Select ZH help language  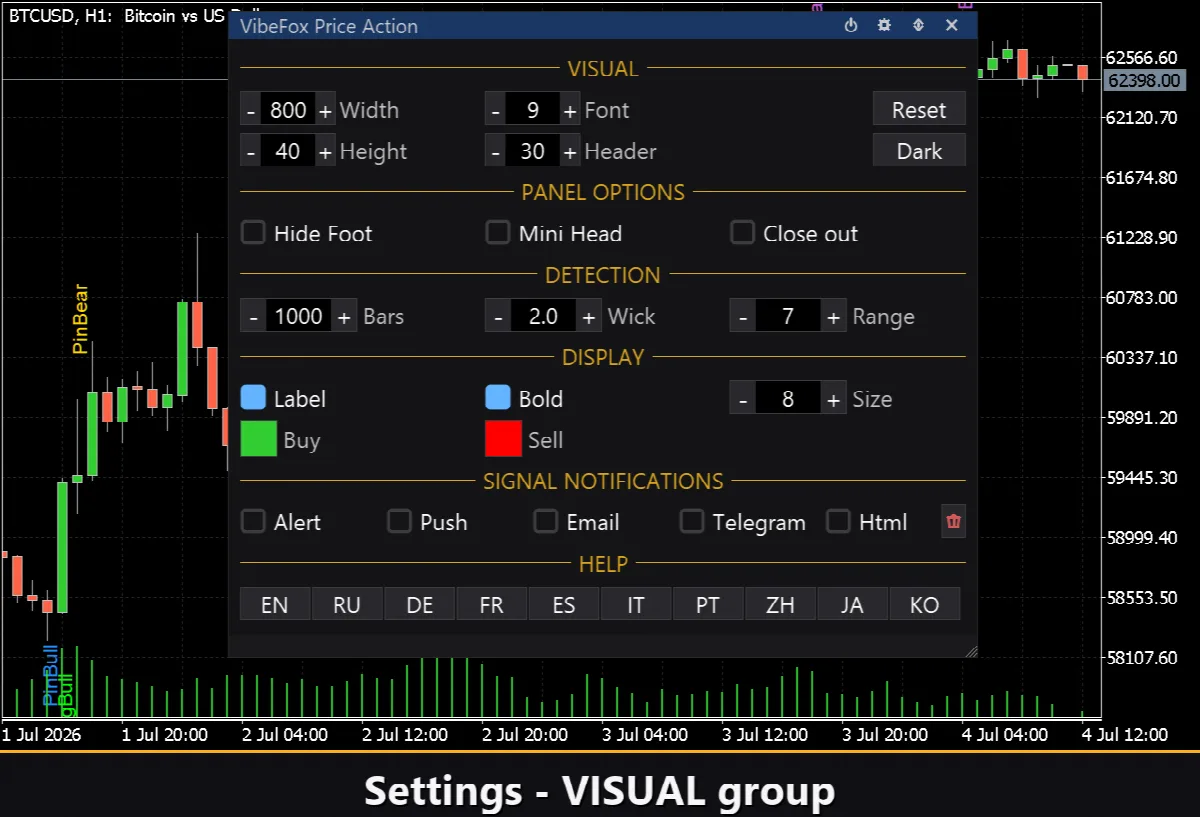click(x=780, y=605)
